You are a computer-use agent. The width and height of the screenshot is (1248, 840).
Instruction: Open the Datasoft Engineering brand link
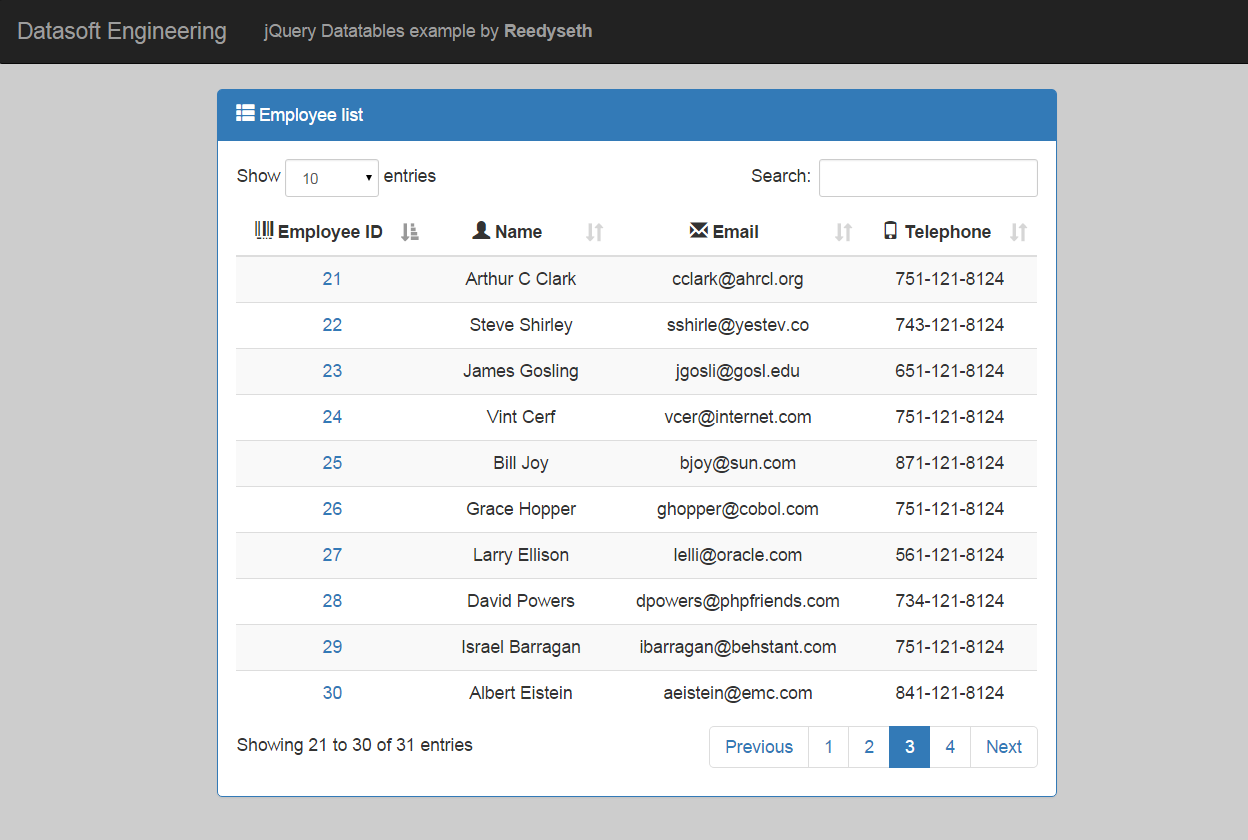pos(122,31)
